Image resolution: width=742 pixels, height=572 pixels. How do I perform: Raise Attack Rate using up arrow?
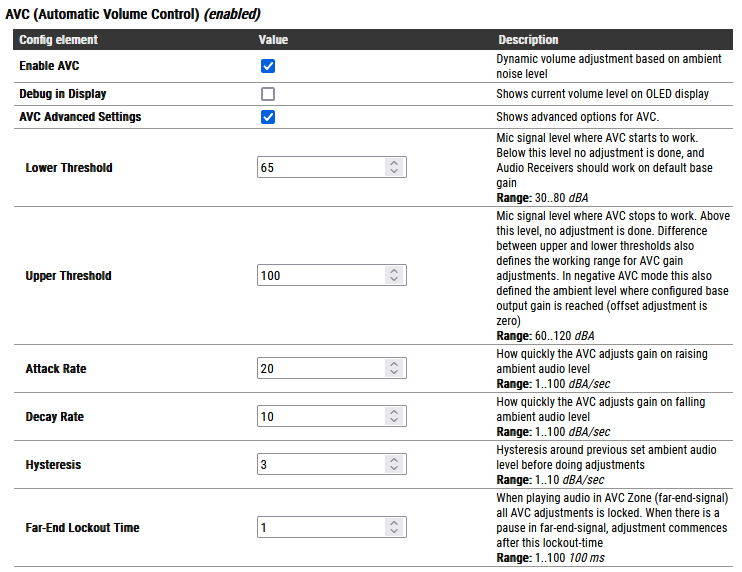[x=394, y=364]
